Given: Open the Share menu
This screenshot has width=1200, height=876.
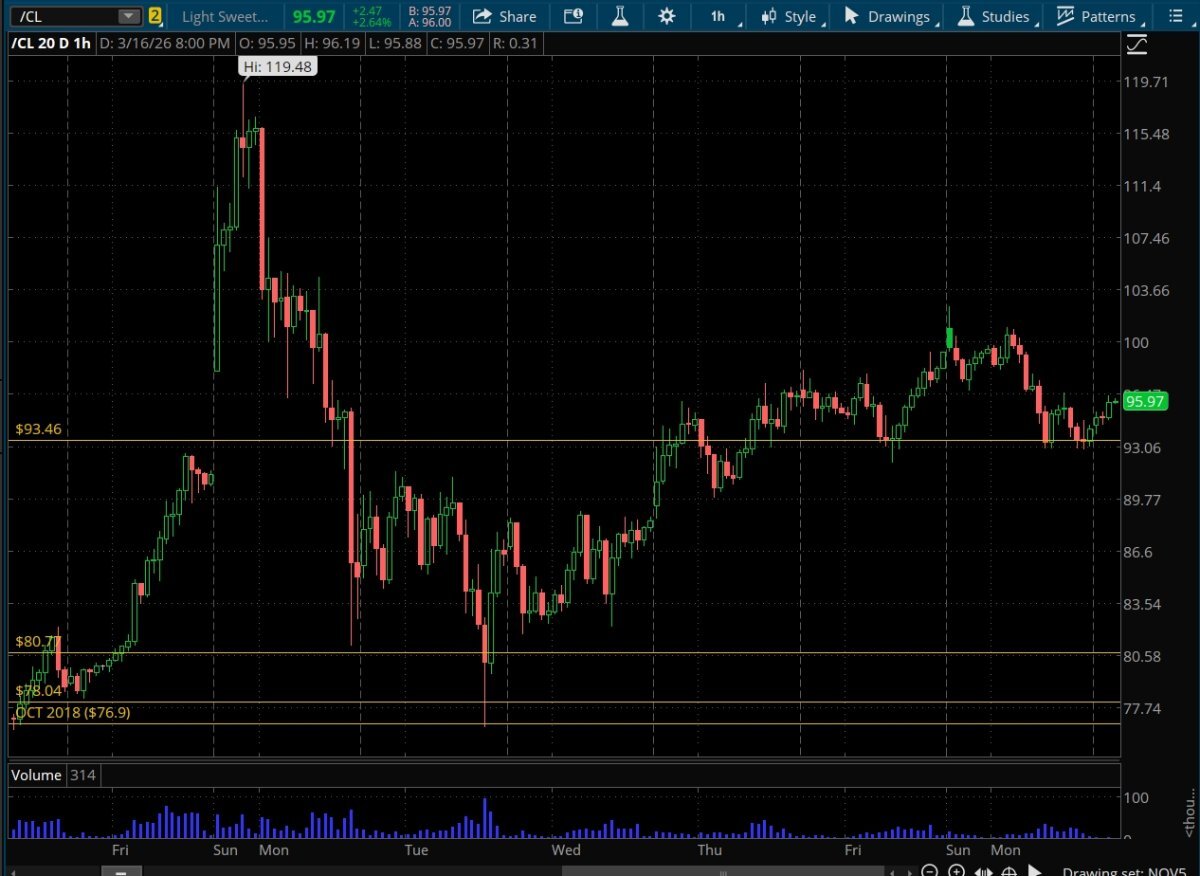Looking at the screenshot, I should [x=504, y=16].
